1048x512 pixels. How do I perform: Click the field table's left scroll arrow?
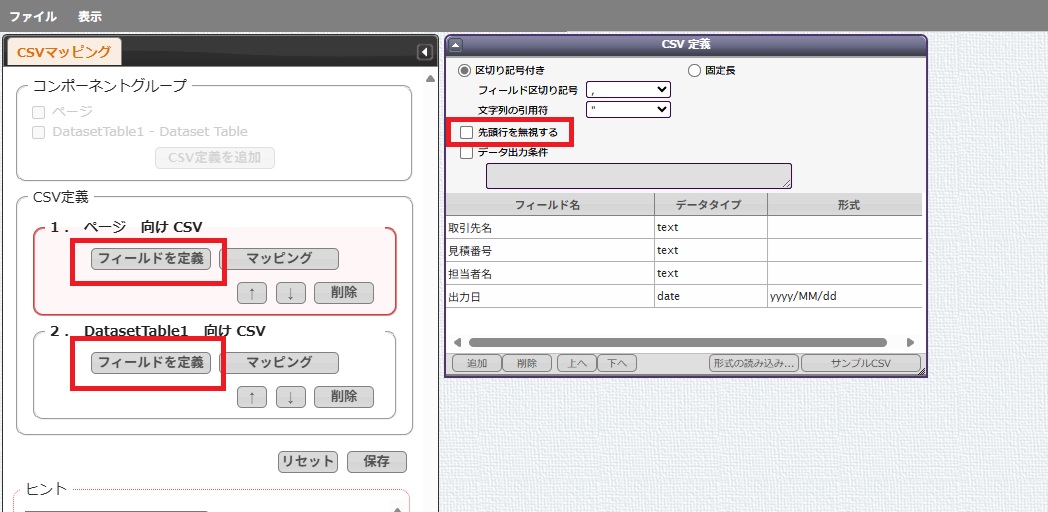coord(457,343)
